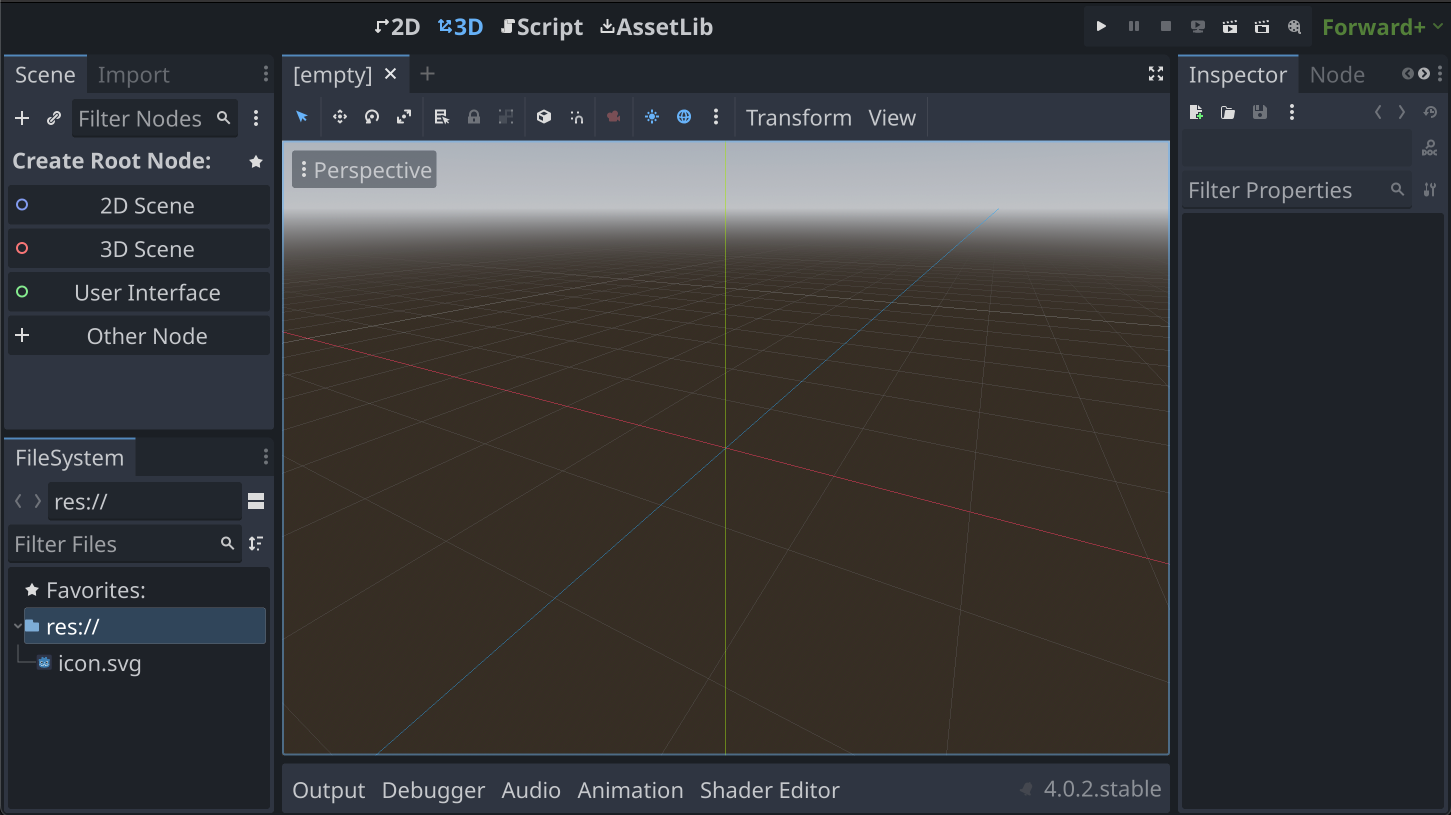
Task: Open the AssetLib workspace
Action: [657, 27]
